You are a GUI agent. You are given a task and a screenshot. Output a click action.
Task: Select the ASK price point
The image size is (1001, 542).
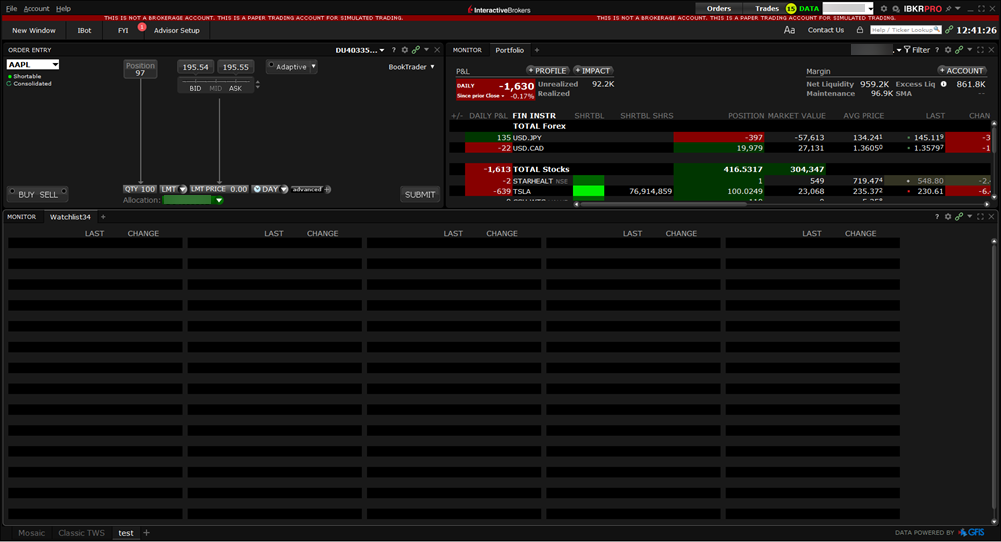[236, 89]
